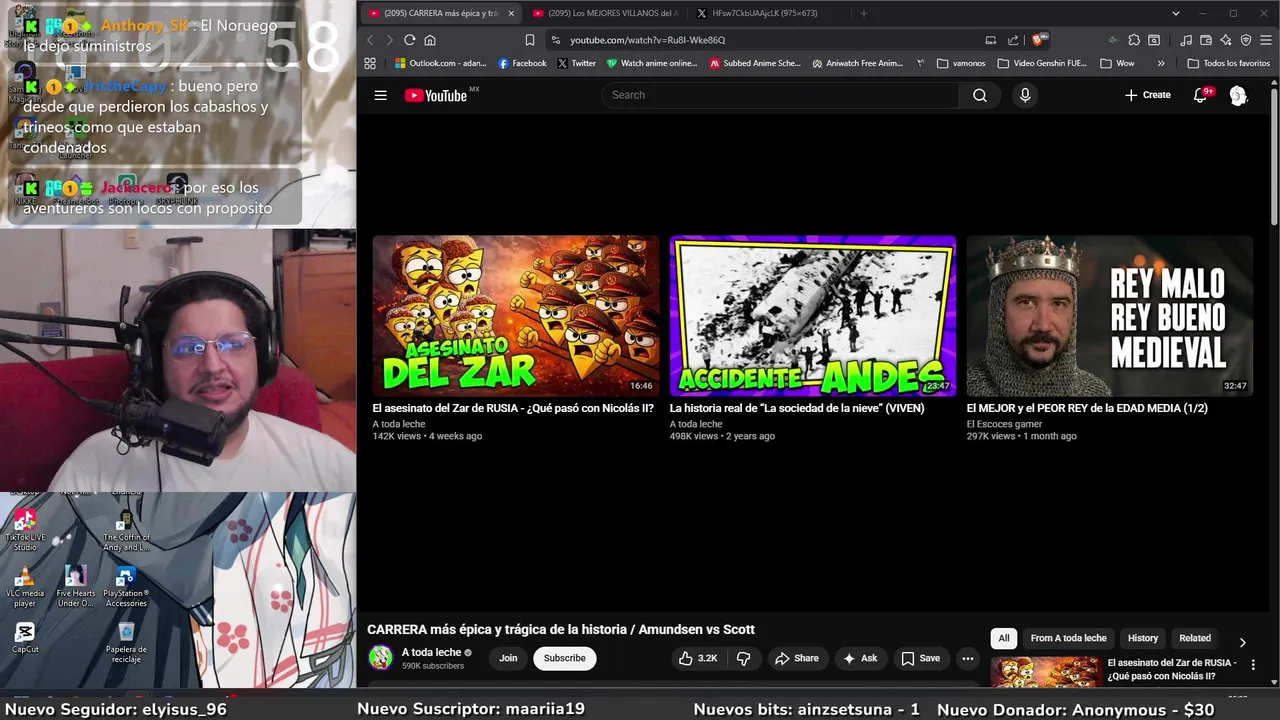Expand the tab search dropdown chevron

pos(1176,13)
